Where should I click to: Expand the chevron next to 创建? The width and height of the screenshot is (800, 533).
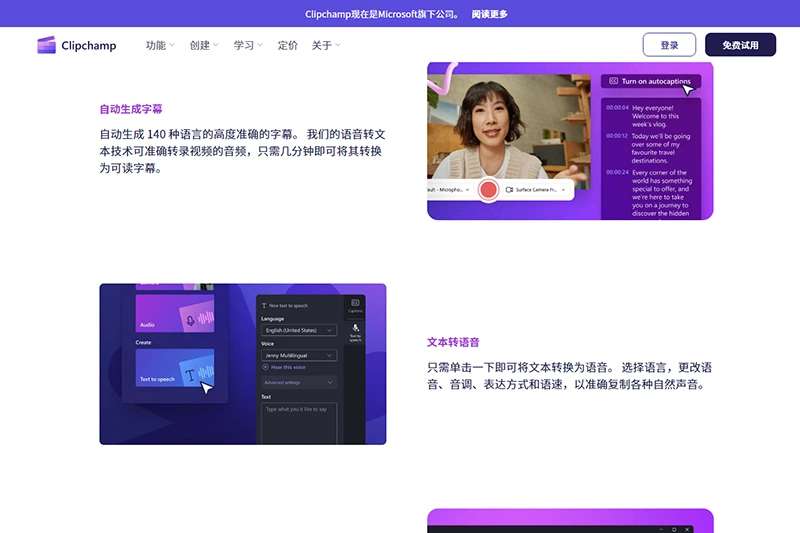click(216, 45)
